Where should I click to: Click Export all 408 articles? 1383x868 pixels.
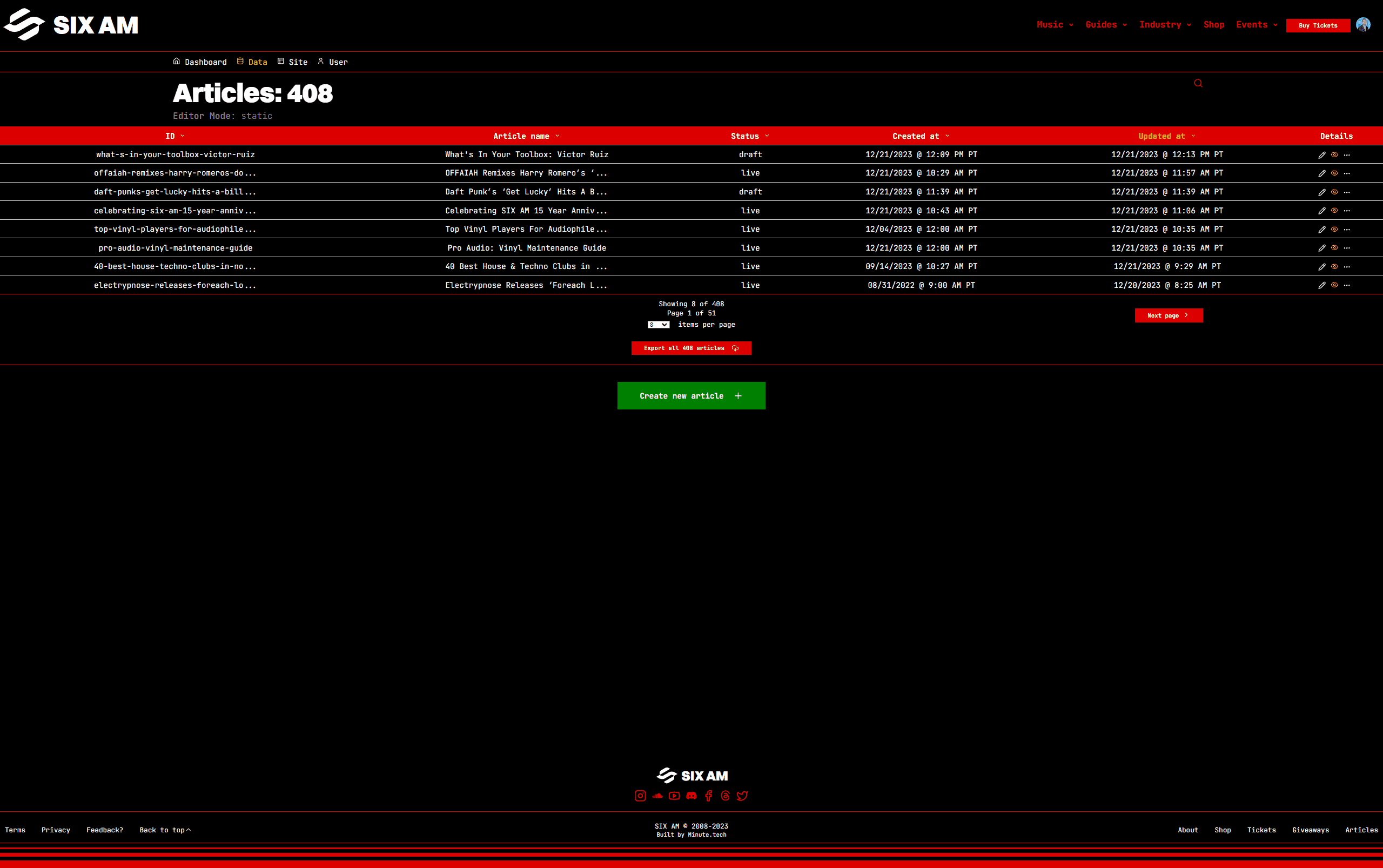coord(691,348)
